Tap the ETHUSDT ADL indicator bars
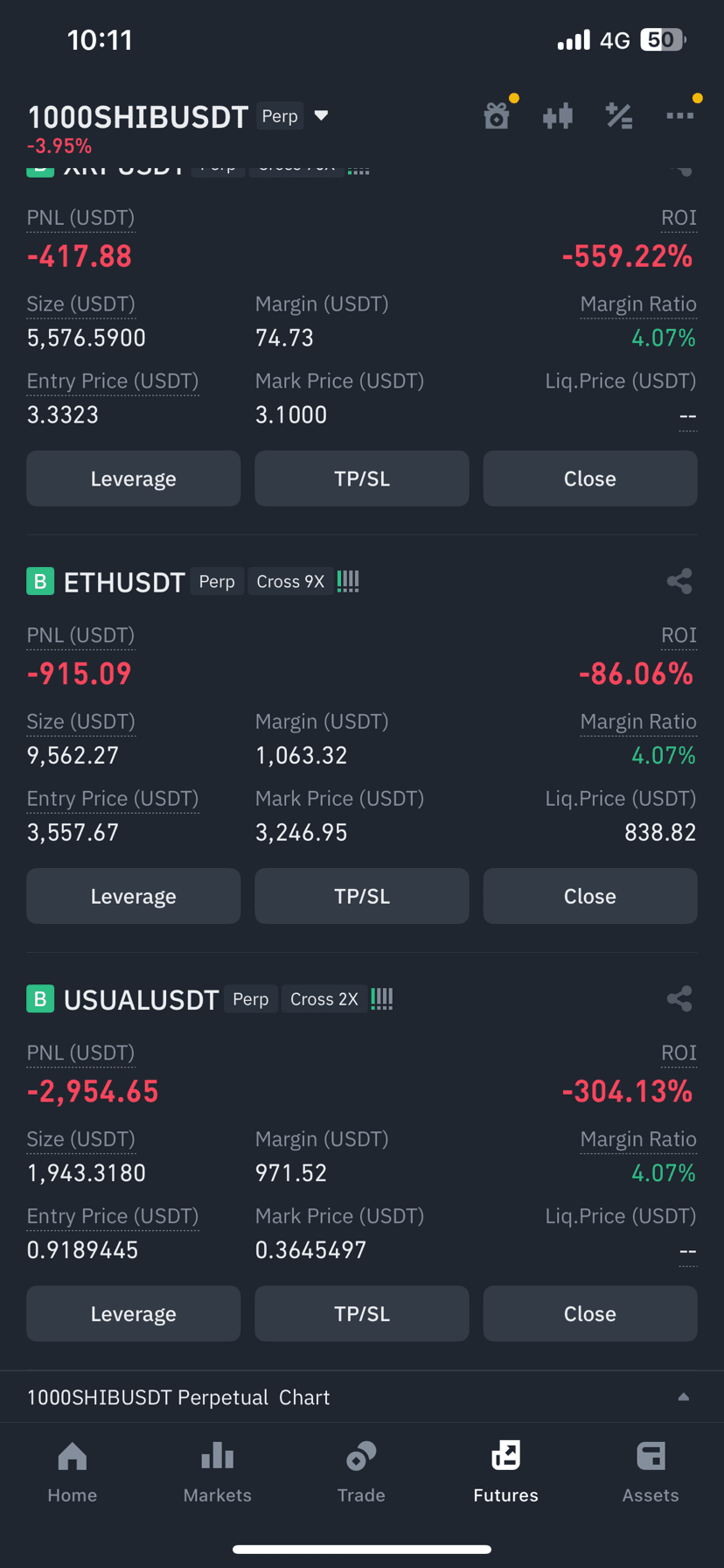The height and width of the screenshot is (1568, 724). click(x=348, y=581)
